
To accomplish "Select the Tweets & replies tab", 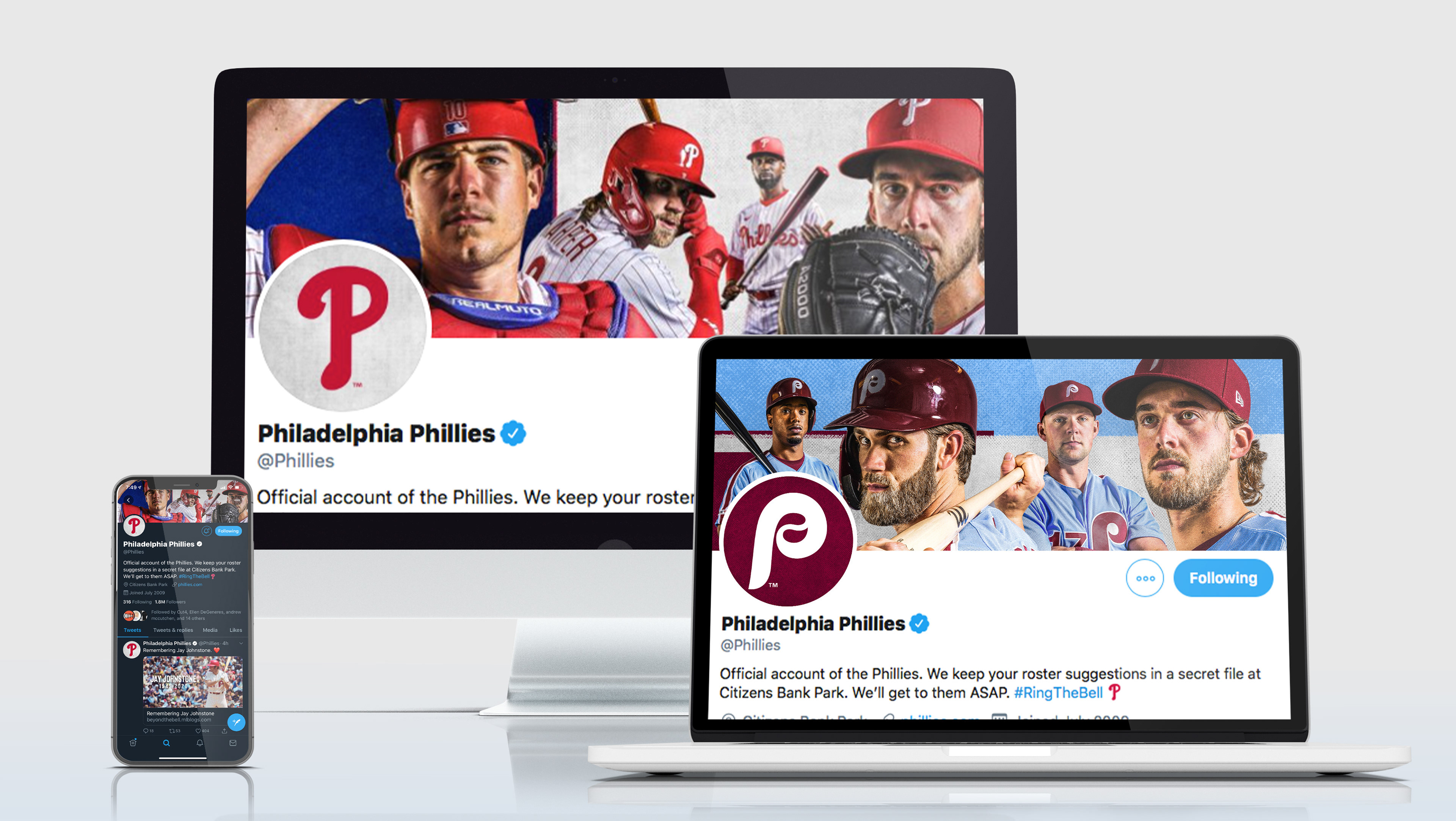I will (x=173, y=630).
